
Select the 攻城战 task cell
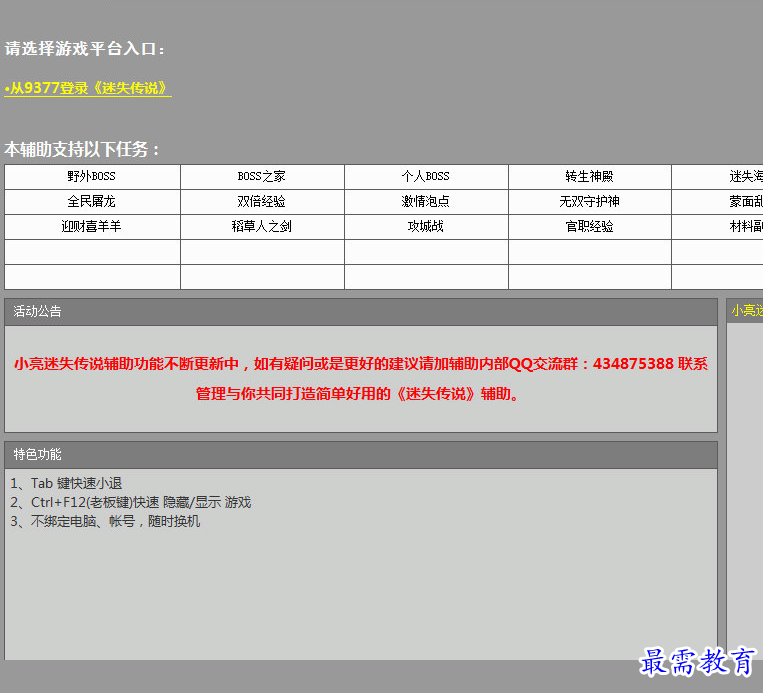pyautogui.click(x=426, y=226)
